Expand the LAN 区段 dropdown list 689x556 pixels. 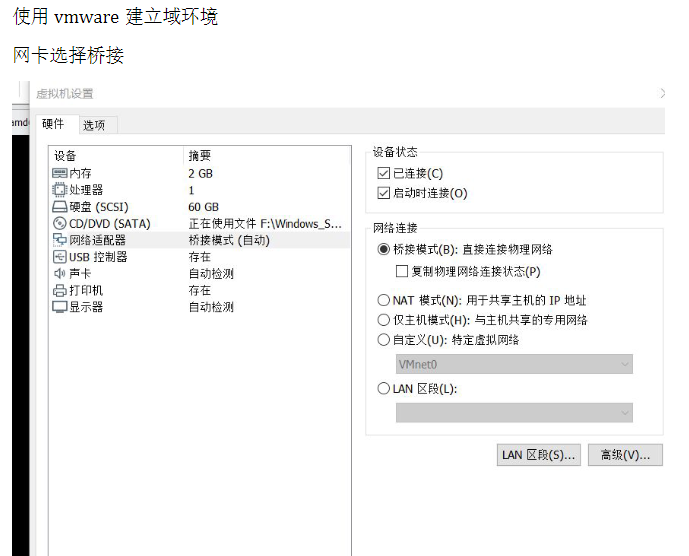point(514,412)
